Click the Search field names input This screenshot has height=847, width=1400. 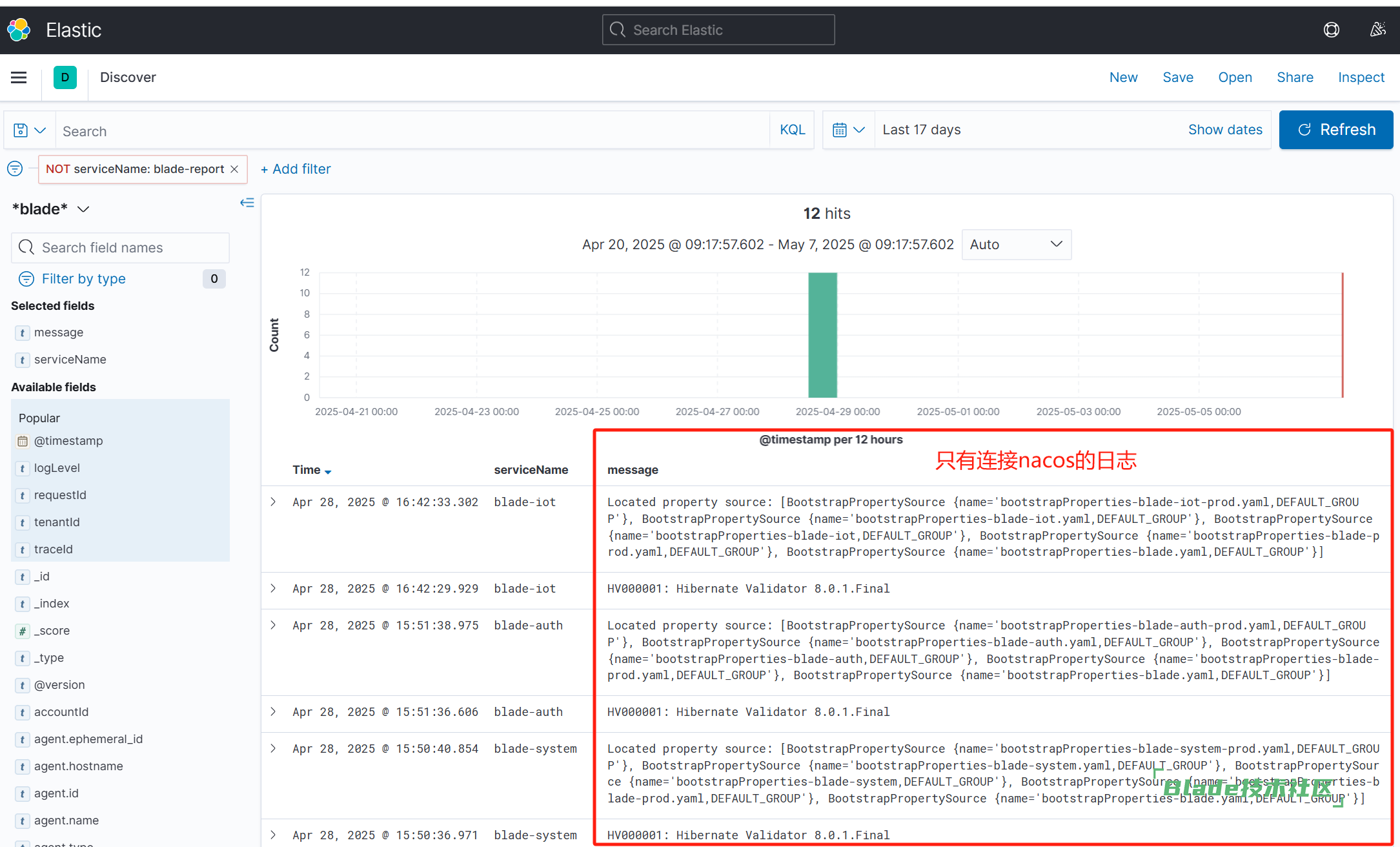click(x=120, y=248)
